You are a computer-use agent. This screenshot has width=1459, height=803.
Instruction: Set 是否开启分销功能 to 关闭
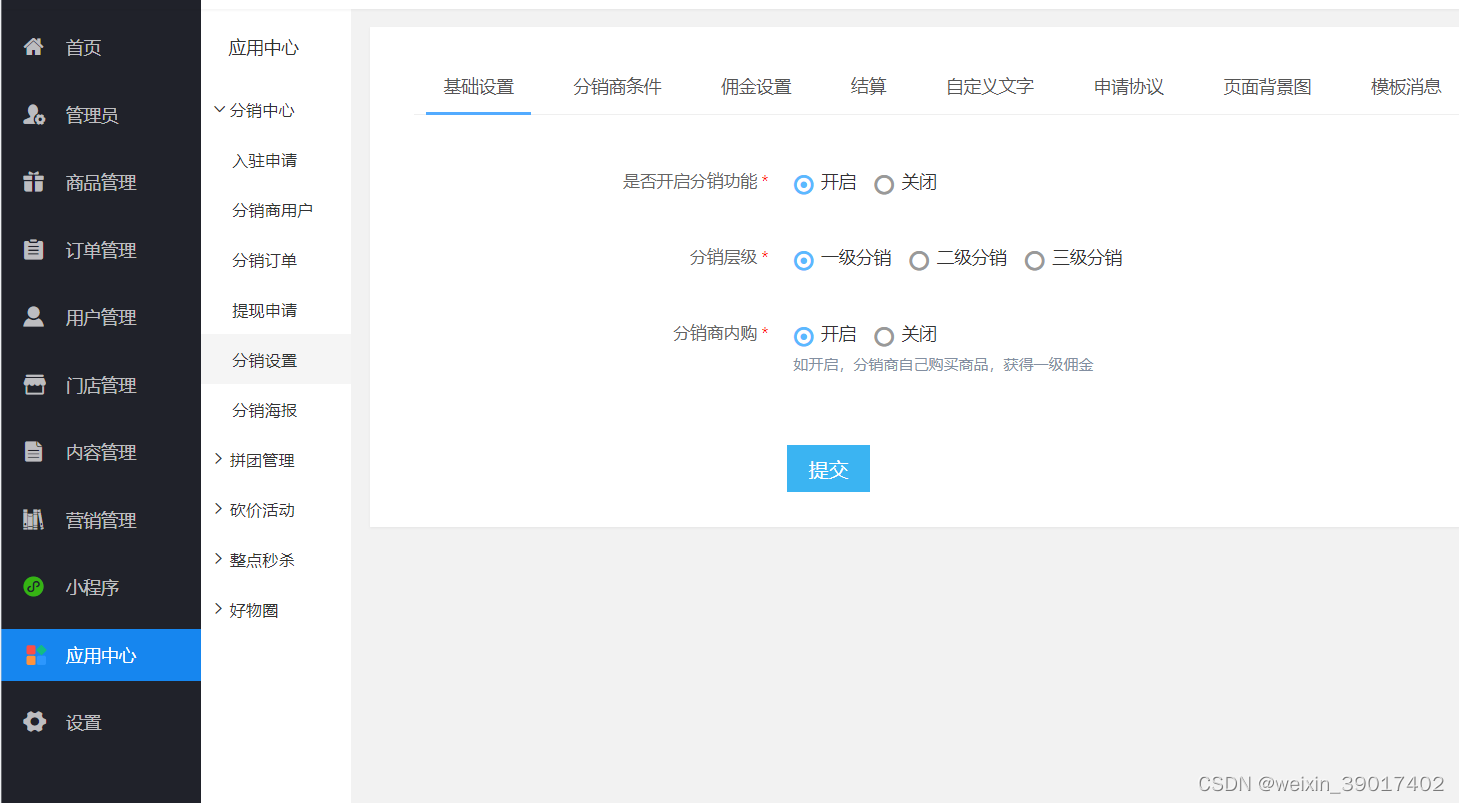883,184
